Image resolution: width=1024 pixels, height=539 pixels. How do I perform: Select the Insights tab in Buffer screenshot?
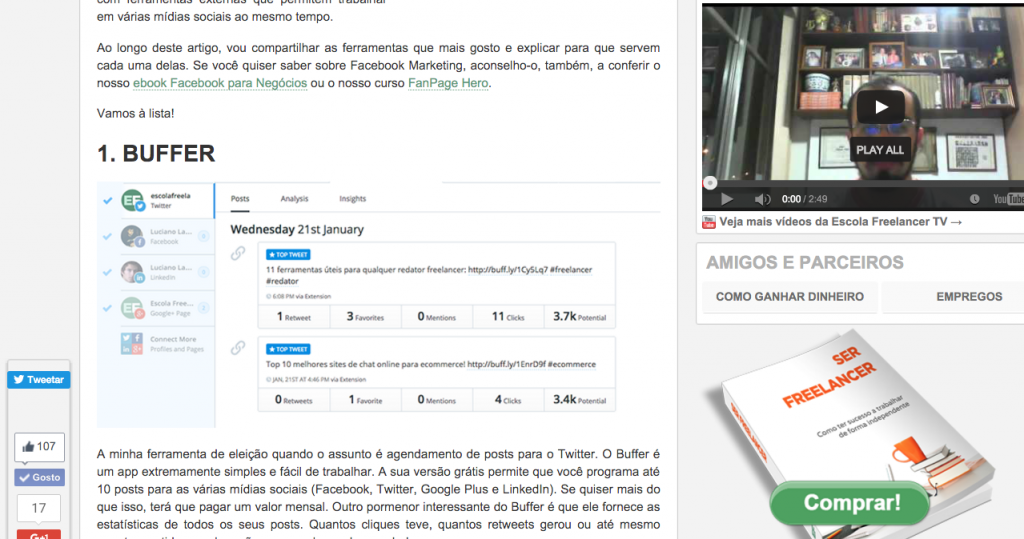[x=353, y=199]
